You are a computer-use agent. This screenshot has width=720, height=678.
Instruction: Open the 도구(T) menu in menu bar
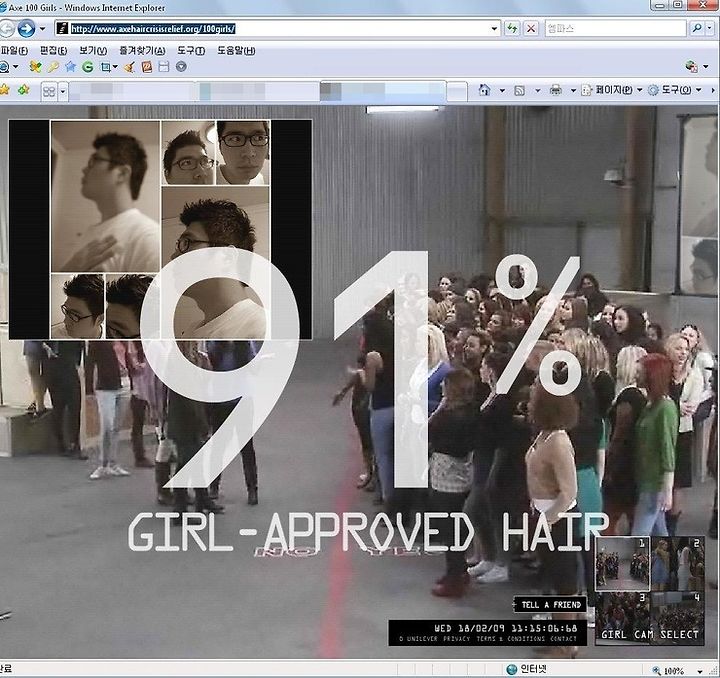coord(191,50)
